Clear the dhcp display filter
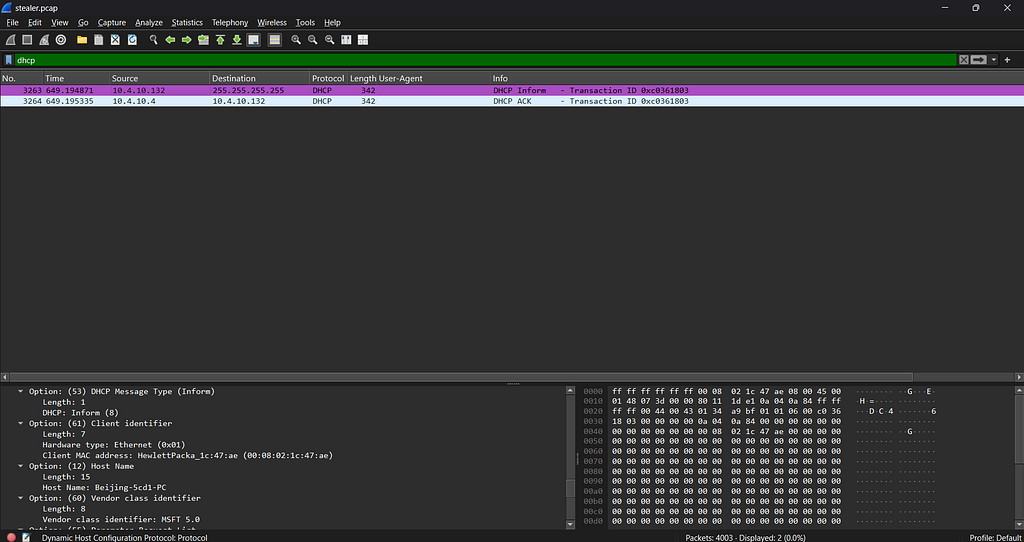The image size is (1024, 542). 963,60
